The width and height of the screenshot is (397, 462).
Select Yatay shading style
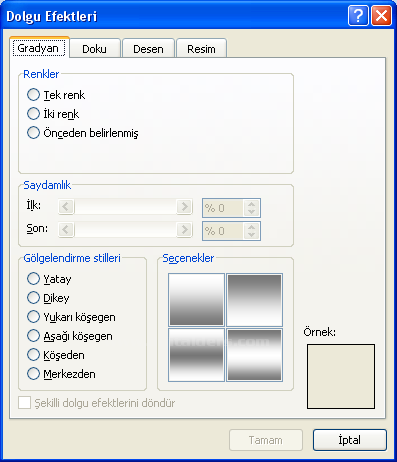33,278
